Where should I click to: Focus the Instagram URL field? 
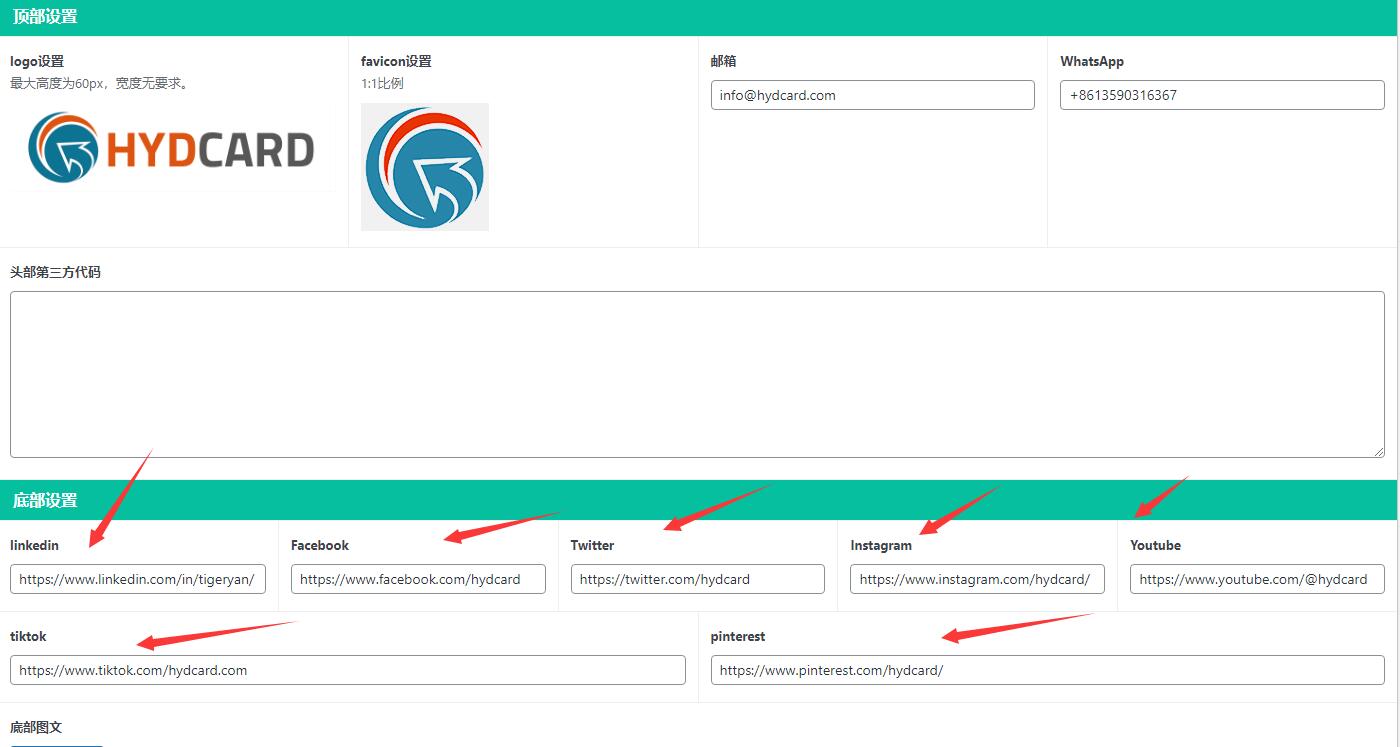[977, 579]
